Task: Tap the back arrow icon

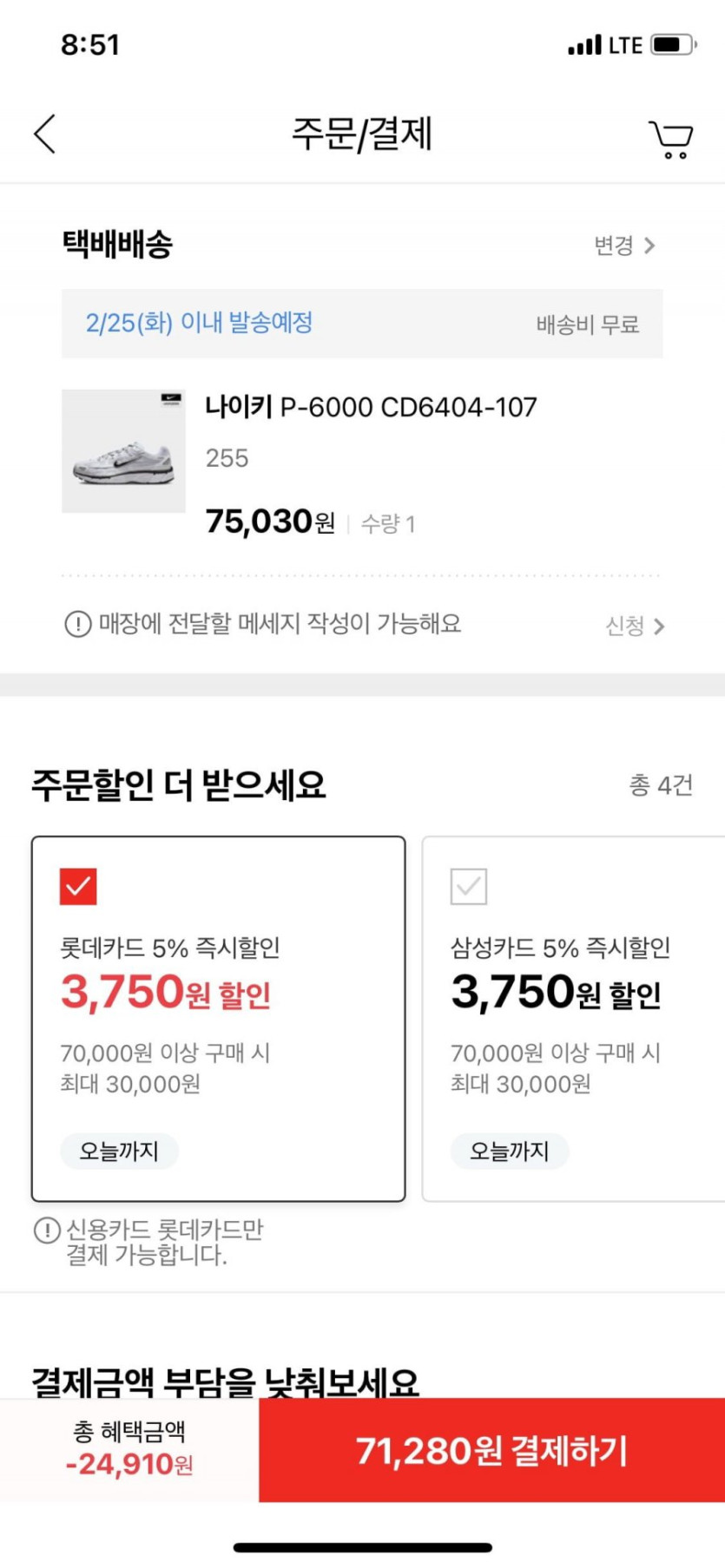Action: pos(45,134)
